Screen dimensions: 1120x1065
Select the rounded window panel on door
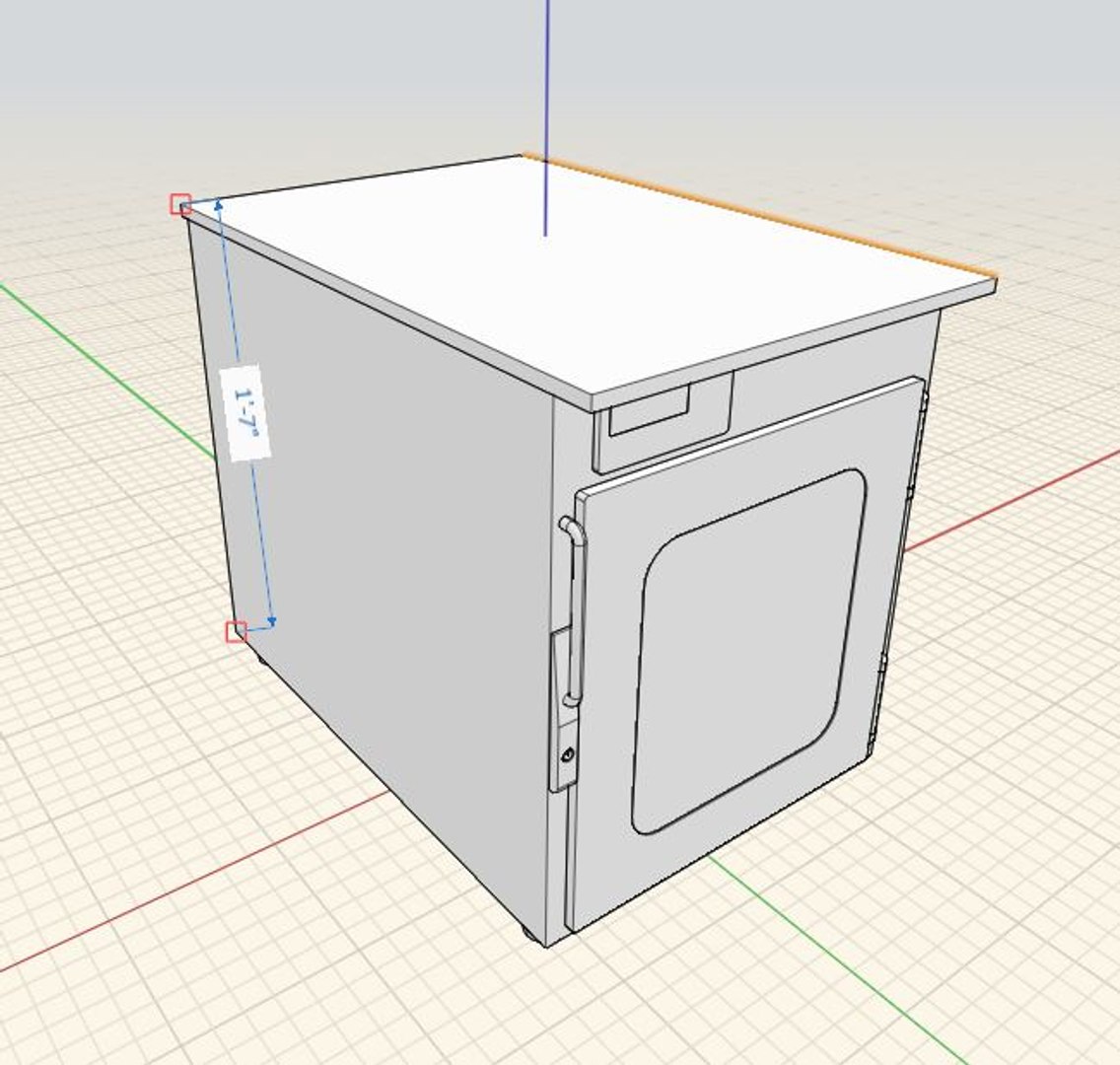(748, 652)
